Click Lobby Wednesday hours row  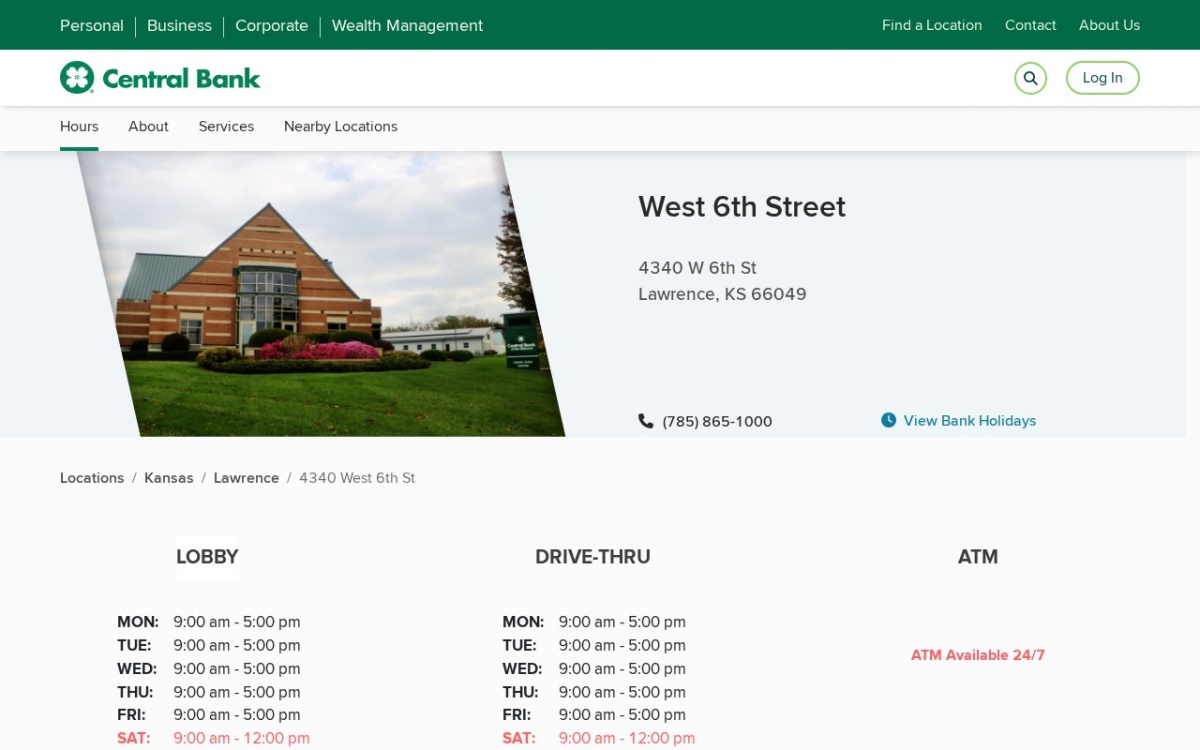pos(208,669)
